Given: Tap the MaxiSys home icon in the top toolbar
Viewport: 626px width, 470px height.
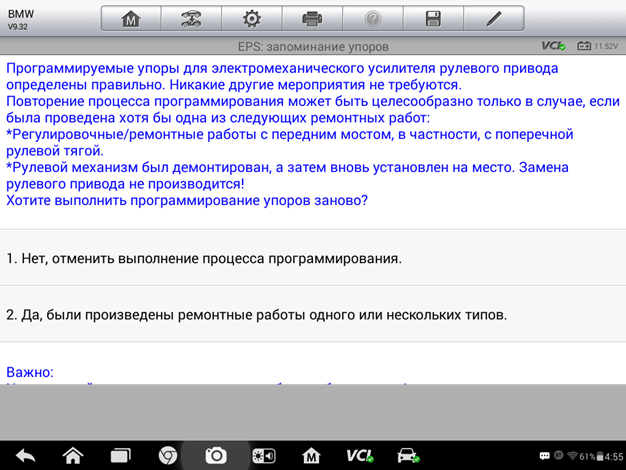Looking at the screenshot, I should click(130, 19).
